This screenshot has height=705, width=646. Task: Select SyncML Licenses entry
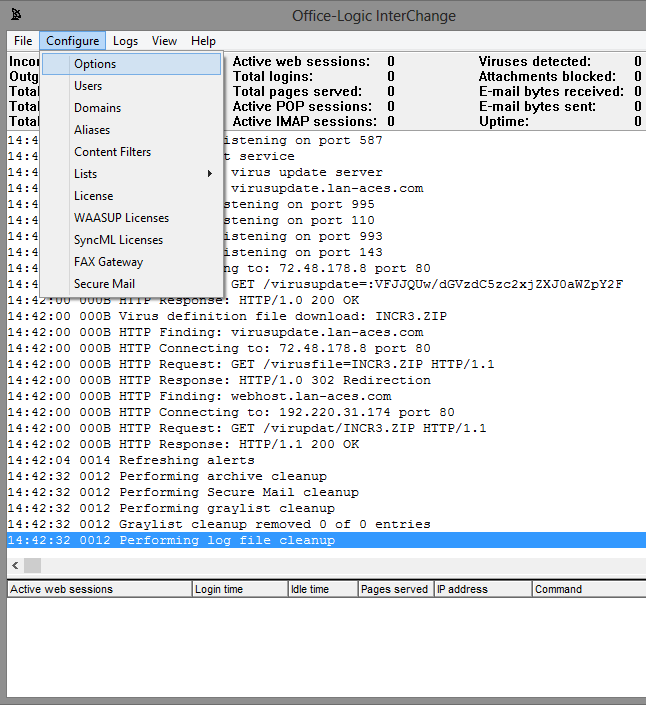(x=132, y=240)
